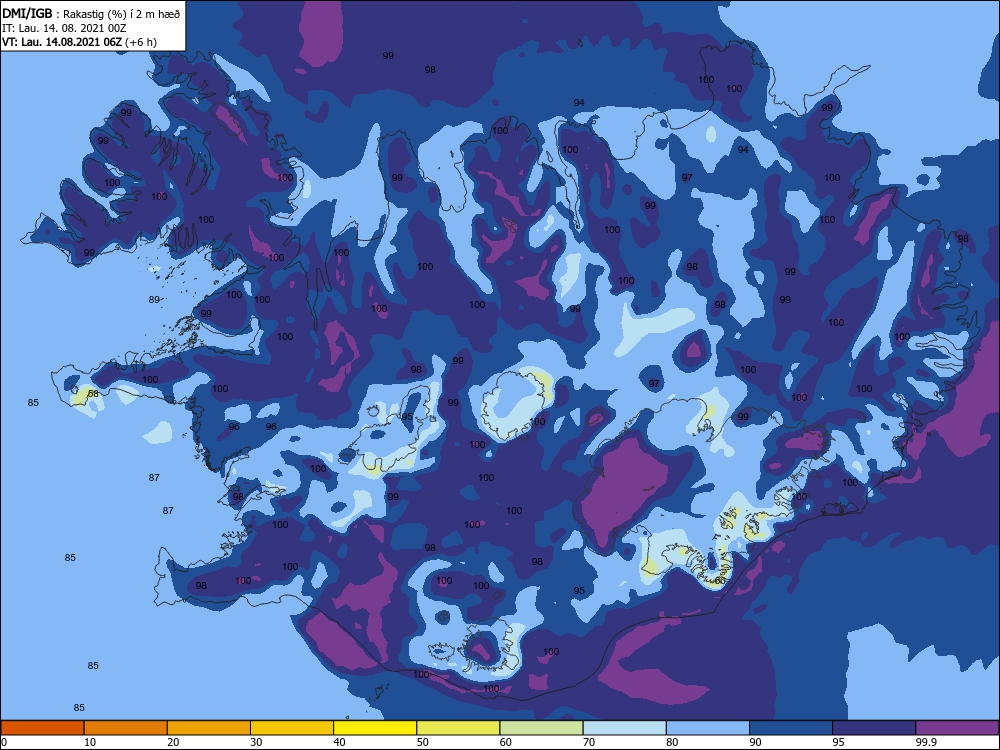1000x750 pixels.
Task: Click the legend tick label '99.9'
Action: [x=925, y=742]
